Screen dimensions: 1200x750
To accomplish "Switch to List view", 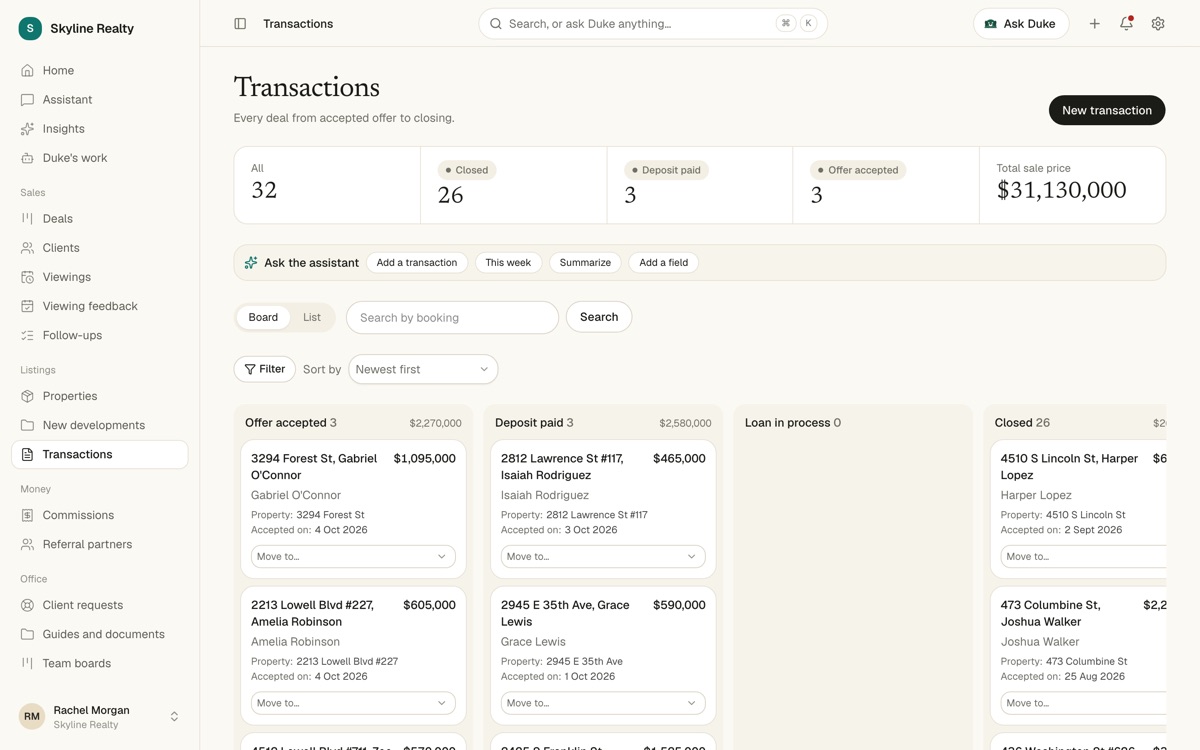I will coord(312,317).
